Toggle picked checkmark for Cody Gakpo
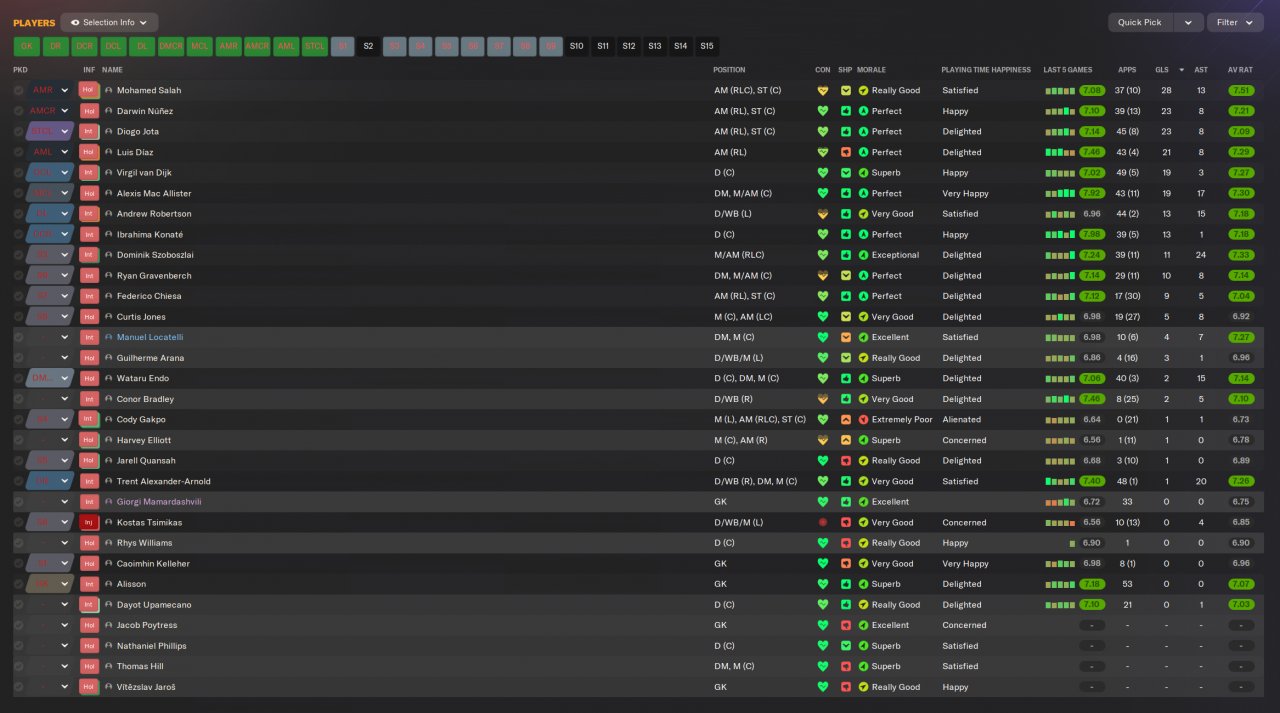The height and width of the screenshot is (713, 1280). [19, 419]
